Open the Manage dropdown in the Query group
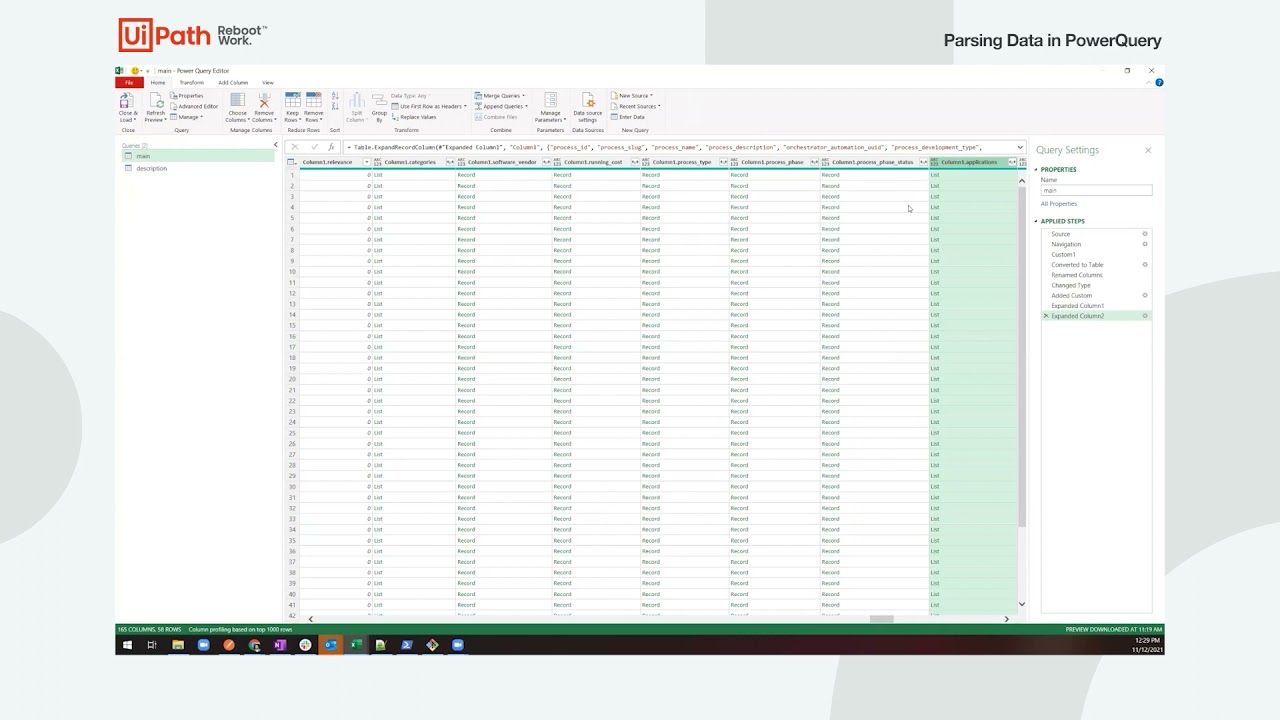This screenshot has width=1280, height=720. click(x=188, y=117)
